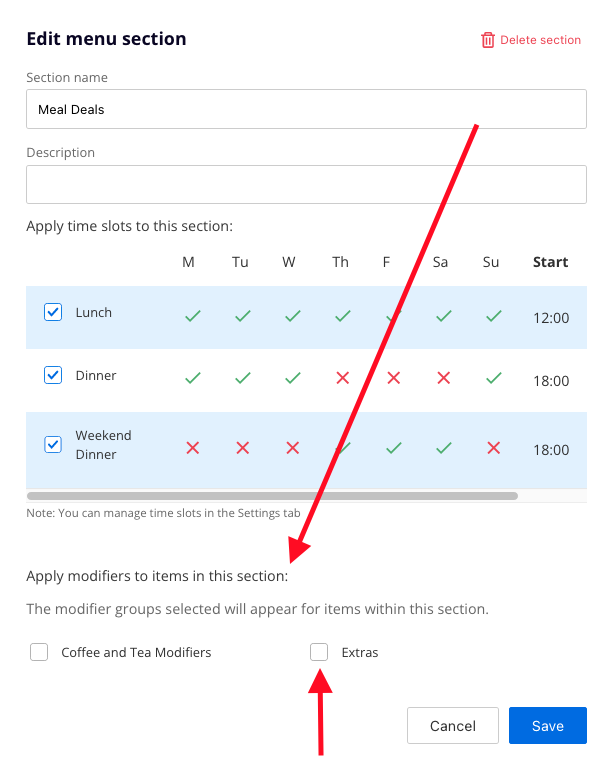Click Weekend Dinner Monday red cross icon
This screenshot has width=611, height=768.
(x=193, y=448)
